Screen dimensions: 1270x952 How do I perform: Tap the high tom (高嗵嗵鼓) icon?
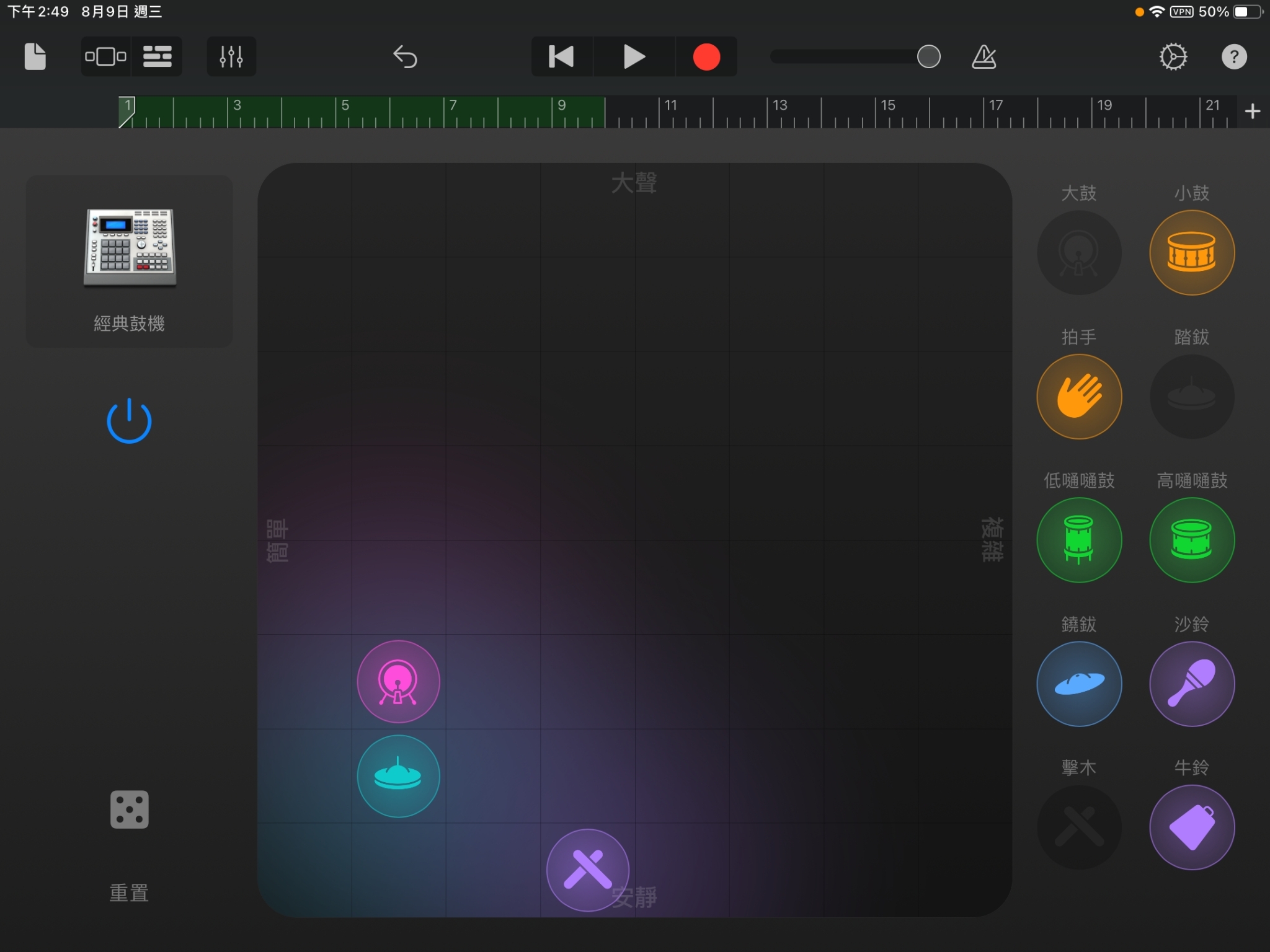(1191, 540)
